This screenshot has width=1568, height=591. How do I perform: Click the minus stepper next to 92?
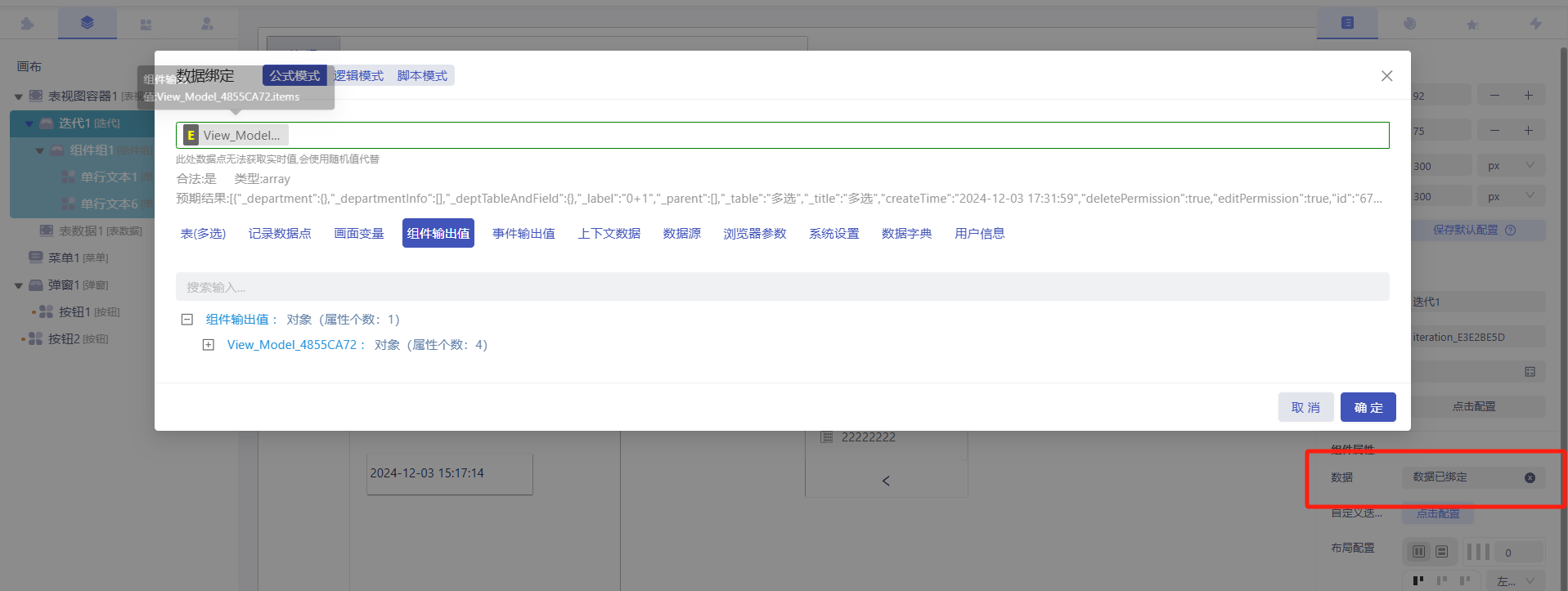(1494, 96)
